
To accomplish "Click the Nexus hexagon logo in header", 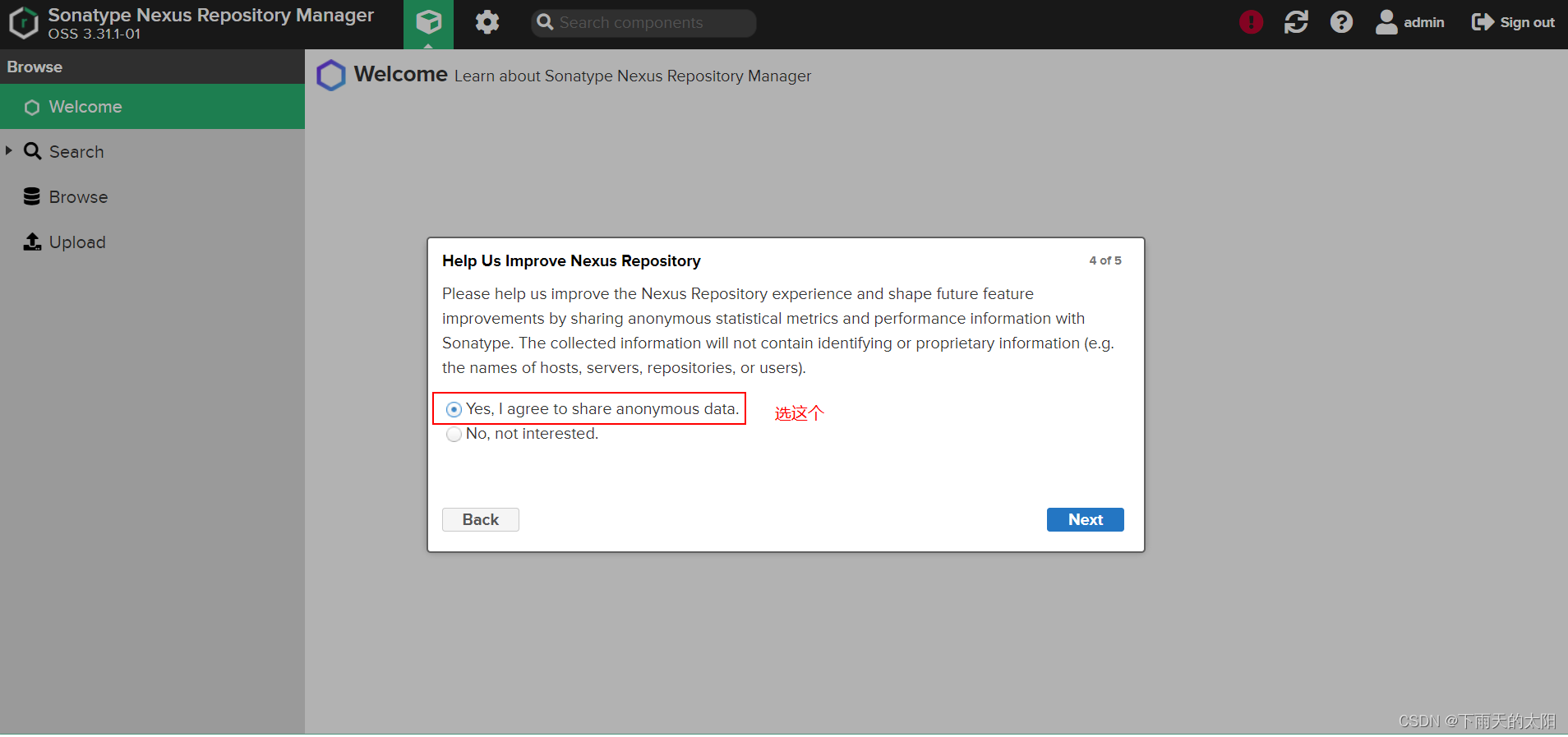I will (24, 23).
